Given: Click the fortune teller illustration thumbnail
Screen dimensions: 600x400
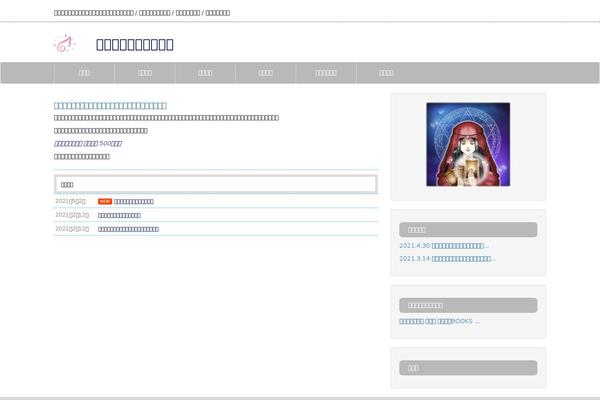Looking at the screenshot, I should pyautogui.click(x=468, y=144).
